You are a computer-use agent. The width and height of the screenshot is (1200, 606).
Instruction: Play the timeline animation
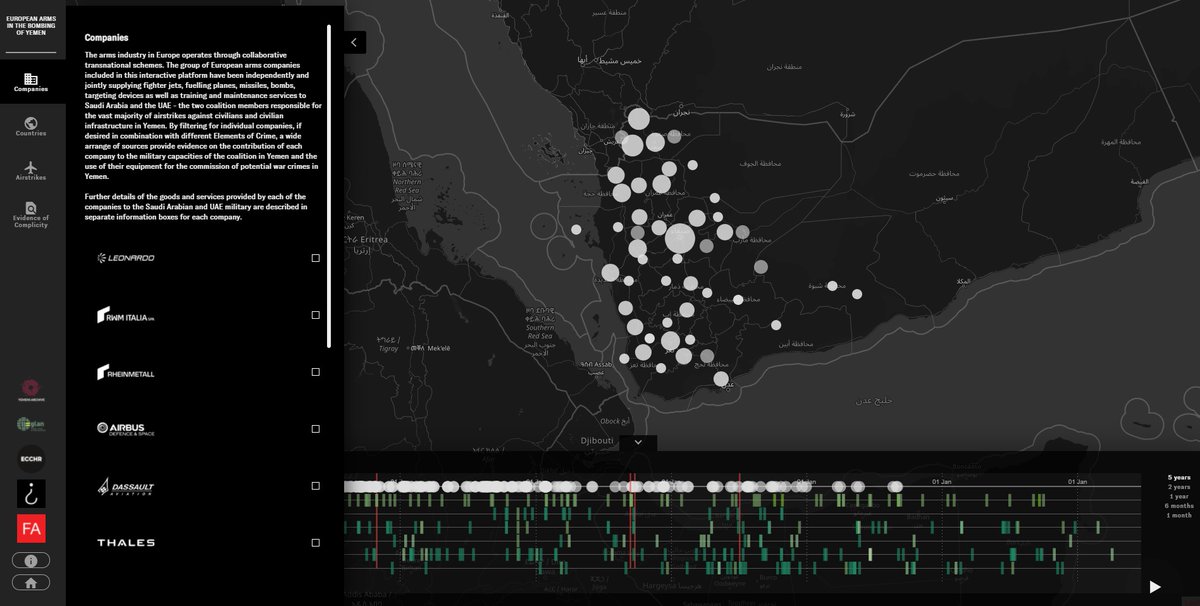1155,587
